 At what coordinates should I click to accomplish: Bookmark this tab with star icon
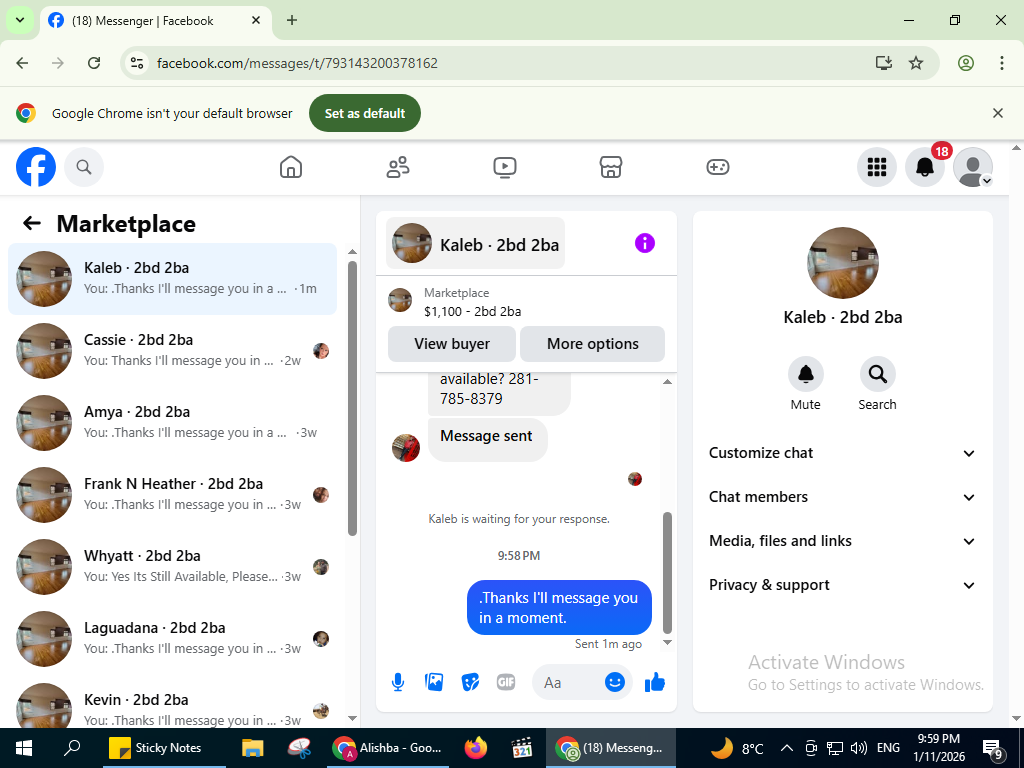pyautogui.click(x=916, y=63)
